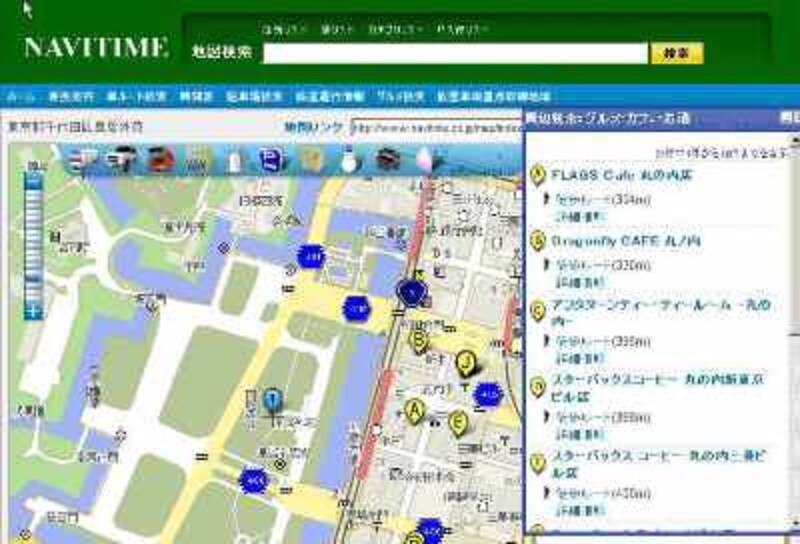
Task: Click blue hexagon marker right of marker J
Action: click(x=488, y=395)
